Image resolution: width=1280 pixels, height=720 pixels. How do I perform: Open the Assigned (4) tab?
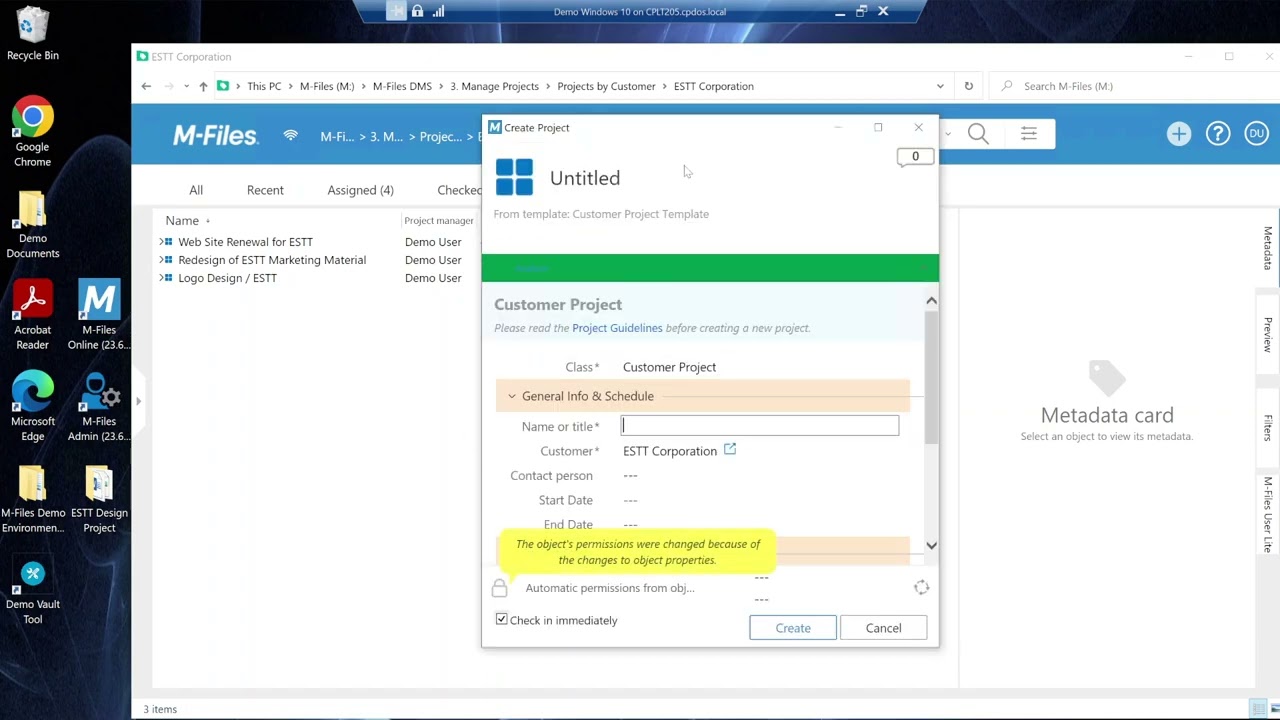coord(360,190)
